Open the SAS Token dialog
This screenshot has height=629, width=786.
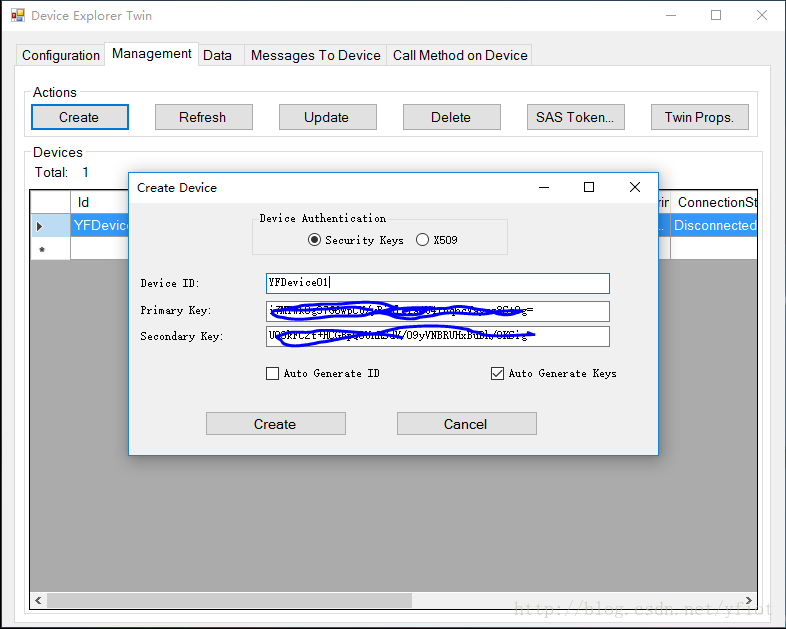tap(575, 117)
